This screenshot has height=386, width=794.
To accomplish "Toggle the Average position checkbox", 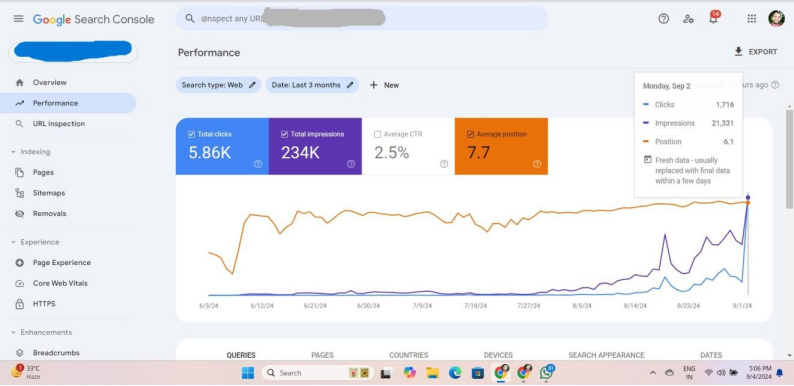I will 470,134.
